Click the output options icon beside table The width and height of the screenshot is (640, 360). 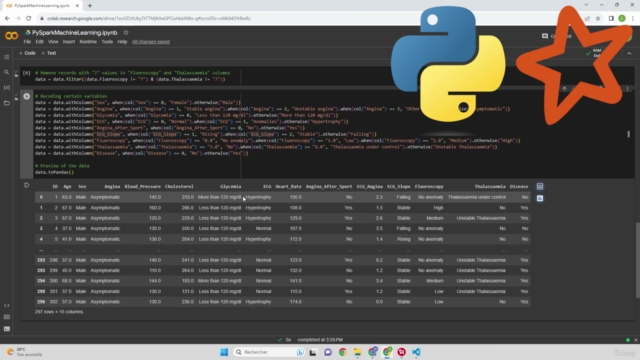pos(27,185)
